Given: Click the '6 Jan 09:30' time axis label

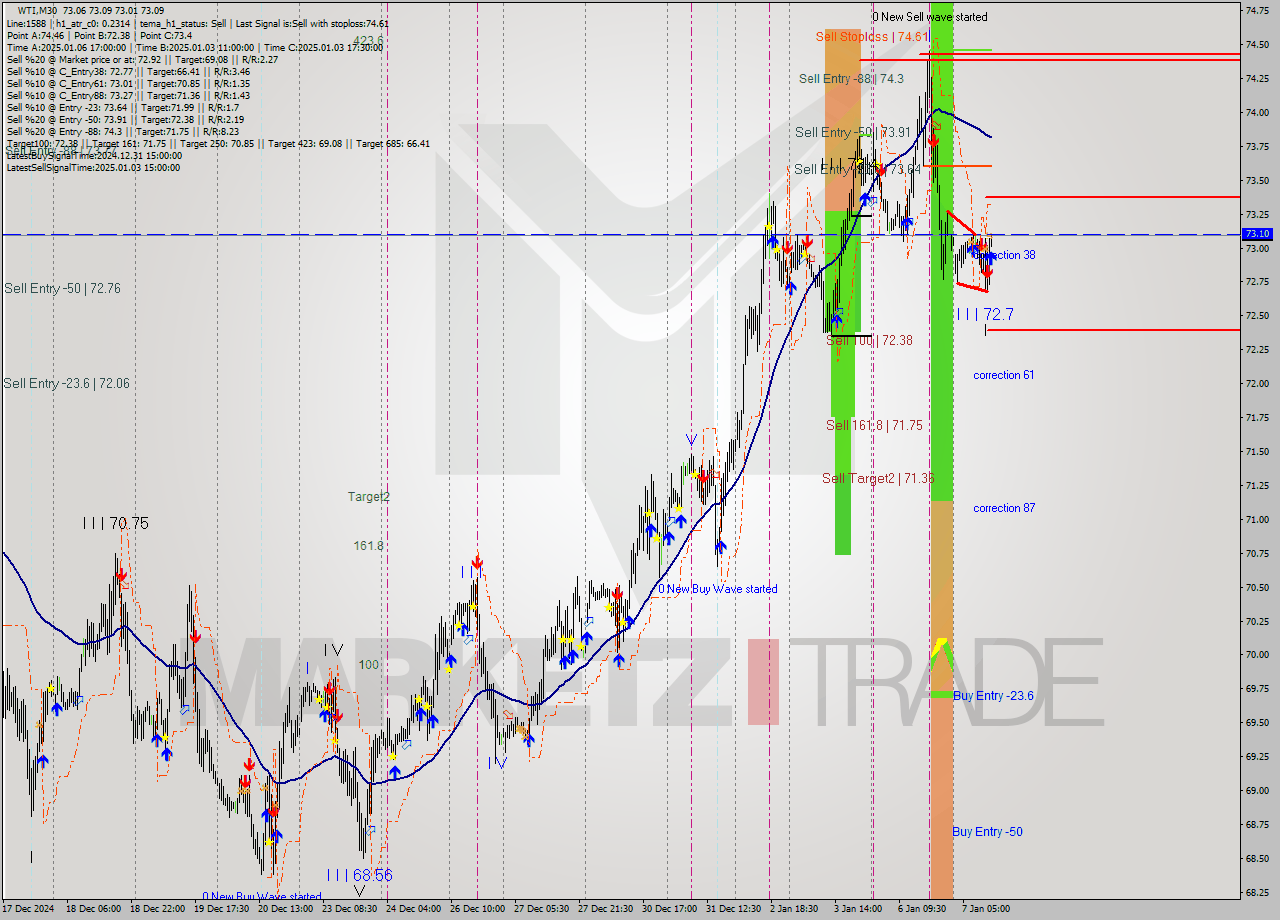Looking at the screenshot, I should point(923,909).
